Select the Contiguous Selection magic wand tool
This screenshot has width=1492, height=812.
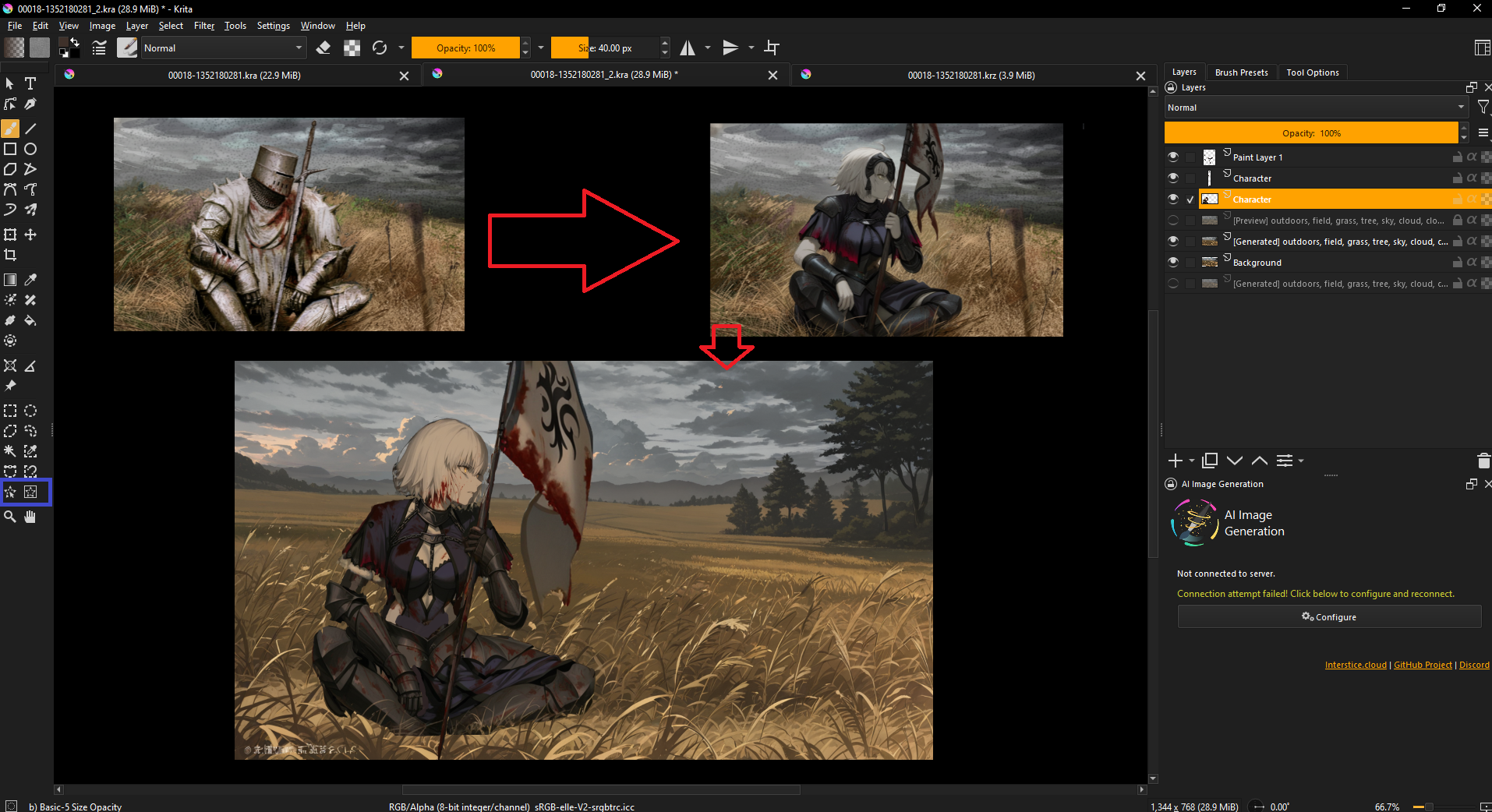pyautogui.click(x=10, y=451)
